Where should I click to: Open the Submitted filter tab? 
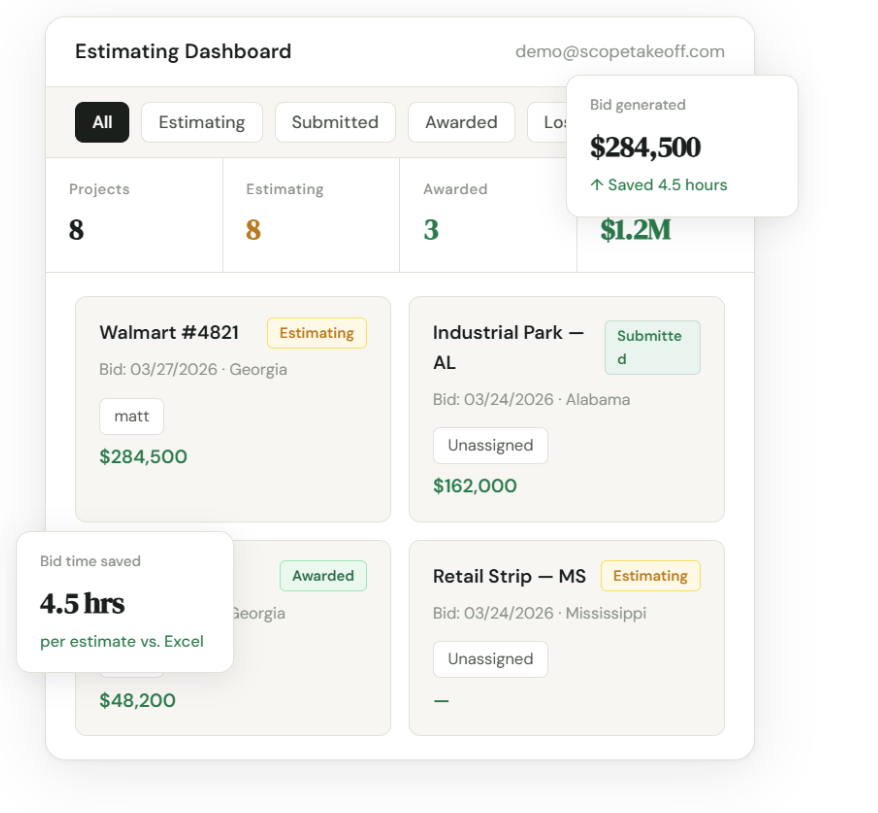coord(335,122)
